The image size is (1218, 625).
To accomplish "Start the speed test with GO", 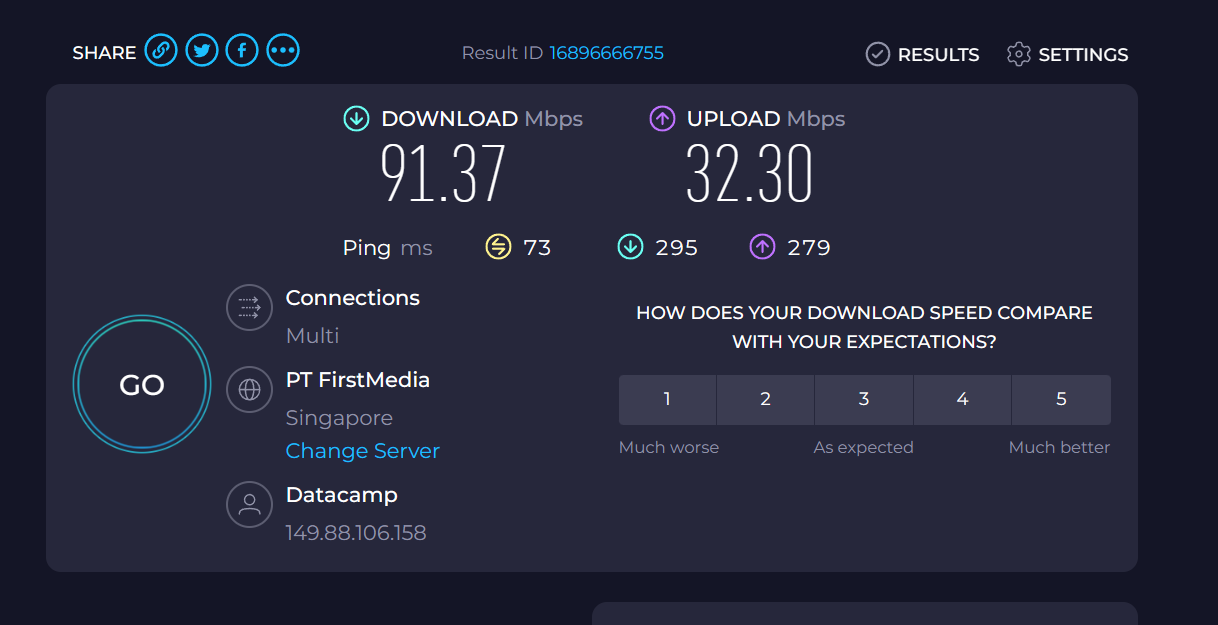I will click(x=142, y=385).
